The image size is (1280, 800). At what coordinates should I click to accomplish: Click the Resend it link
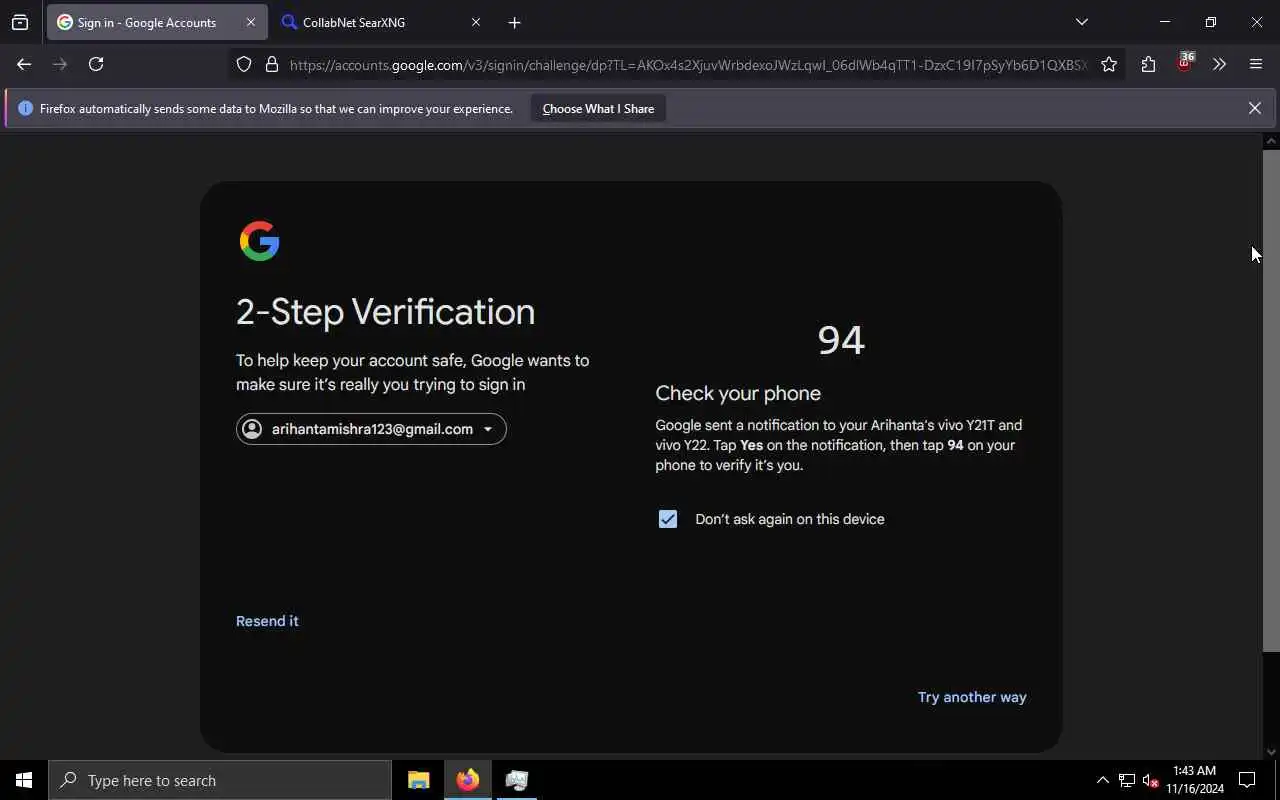(x=267, y=621)
